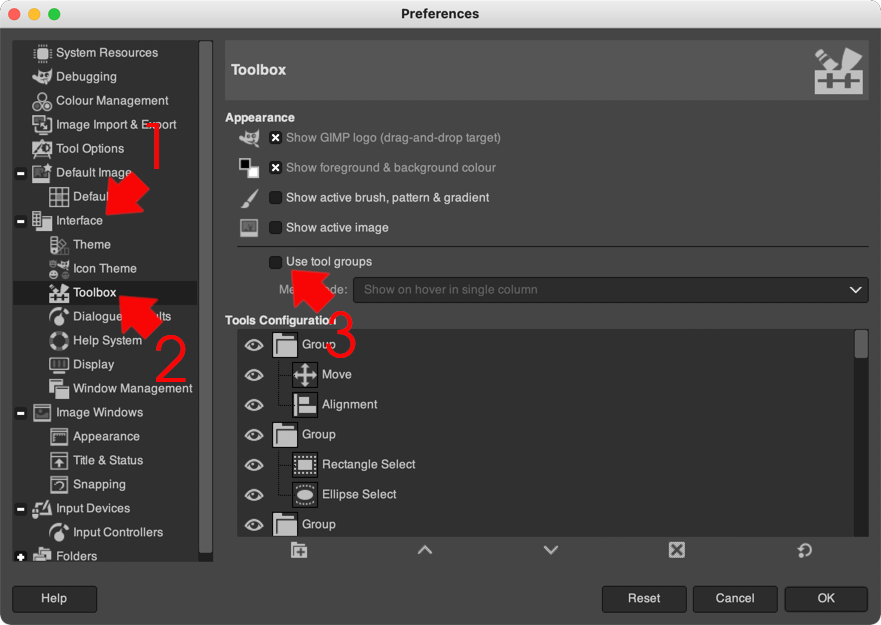Select the Ellipse Select tool icon
This screenshot has width=881, height=625.
tap(305, 495)
